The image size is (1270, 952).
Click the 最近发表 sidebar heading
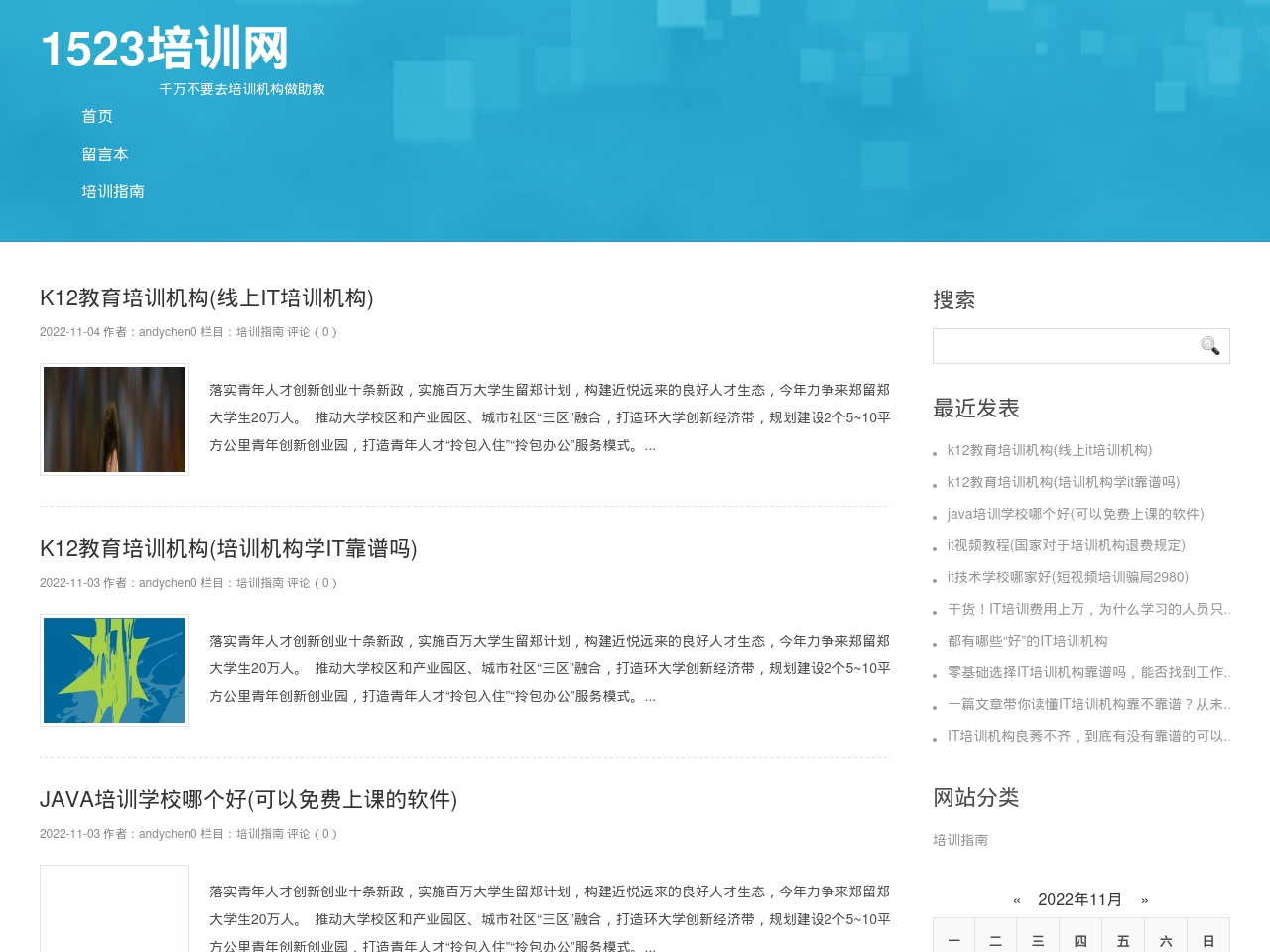click(976, 408)
